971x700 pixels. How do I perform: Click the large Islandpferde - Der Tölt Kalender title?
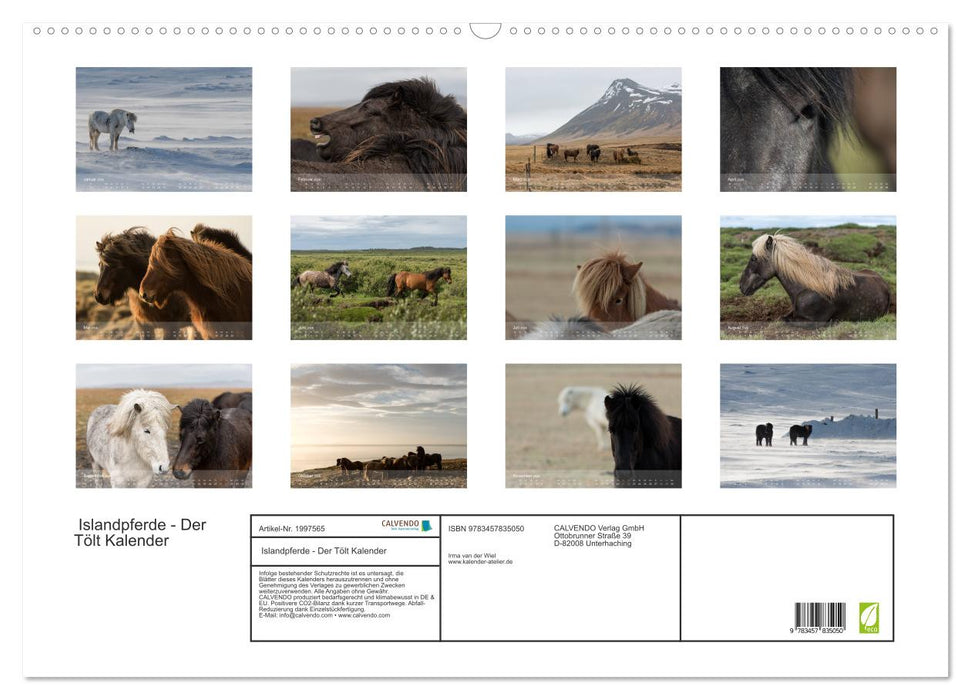tap(140, 533)
